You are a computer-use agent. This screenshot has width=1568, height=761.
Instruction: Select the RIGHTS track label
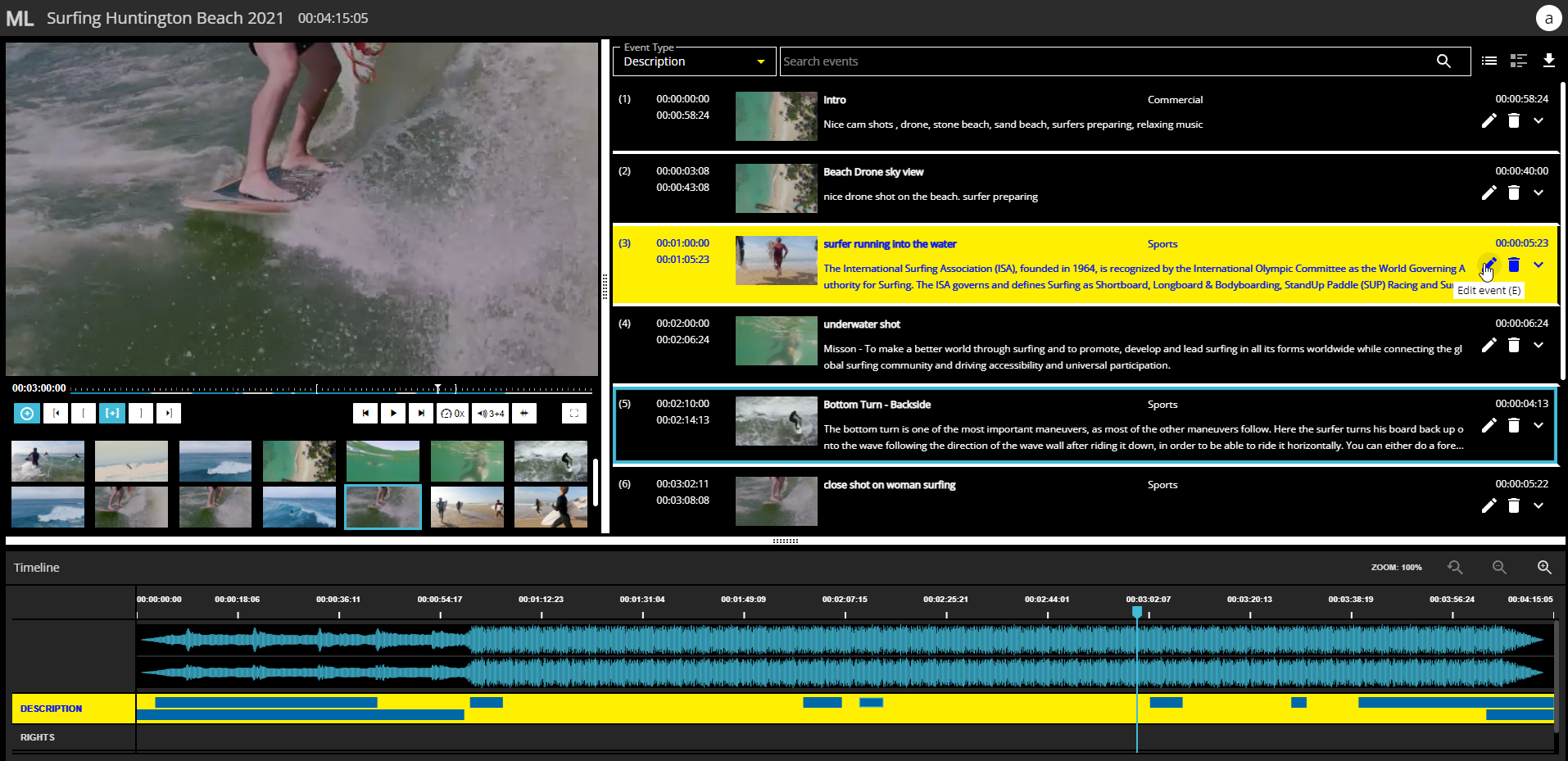pos(38,737)
